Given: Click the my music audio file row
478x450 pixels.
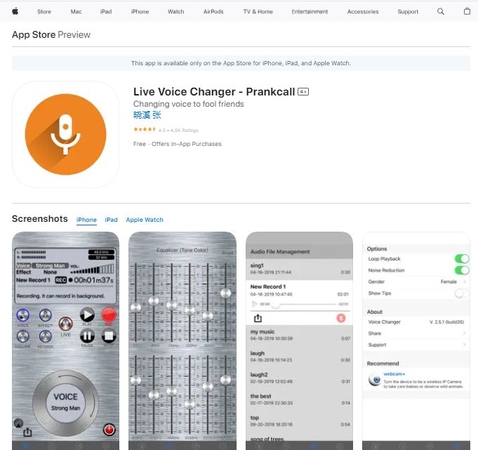Looking at the screenshot, I should point(299,335).
